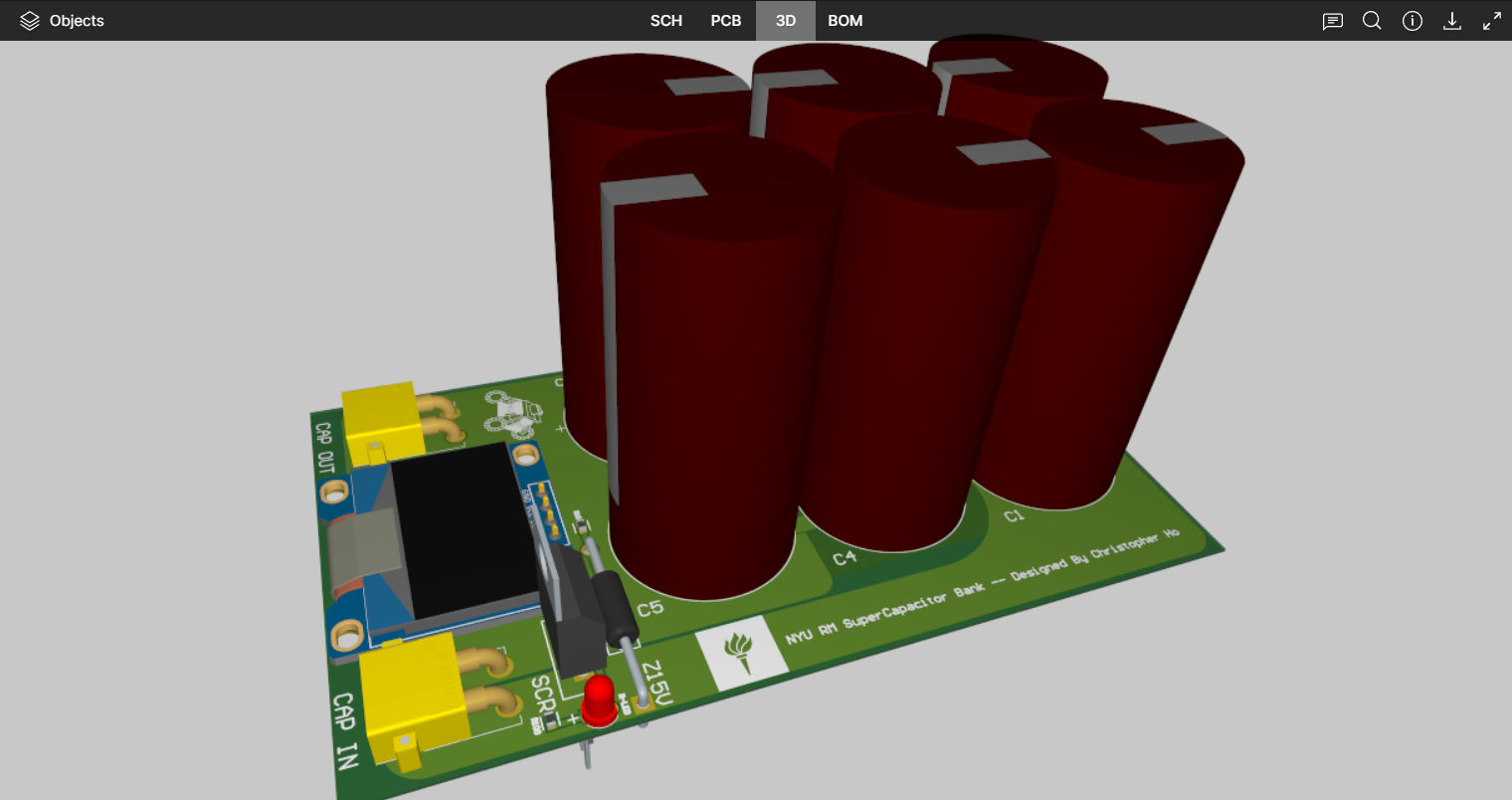The image size is (1512, 800).
Task: Activate the magnifier search icon
Action: pos(1372,20)
